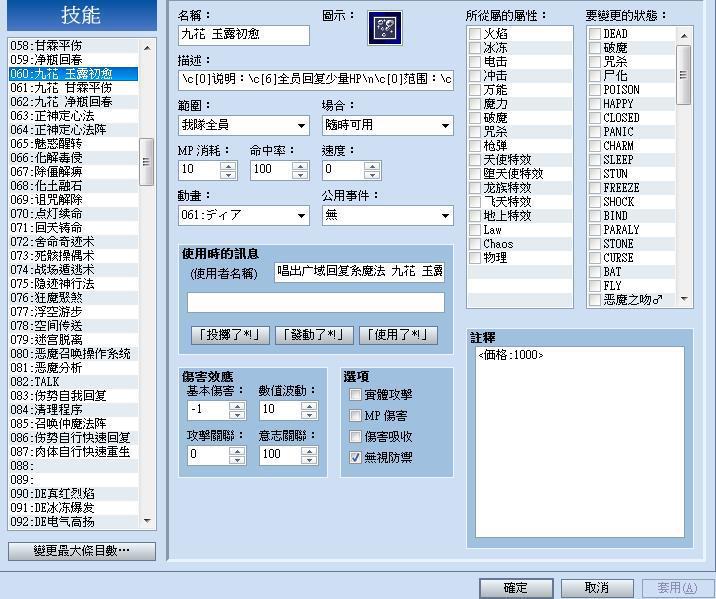Open the 範圍 dropdown showing 我隊全員
Image resolution: width=716 pixels, height=599 pixels.
point(244,126)
